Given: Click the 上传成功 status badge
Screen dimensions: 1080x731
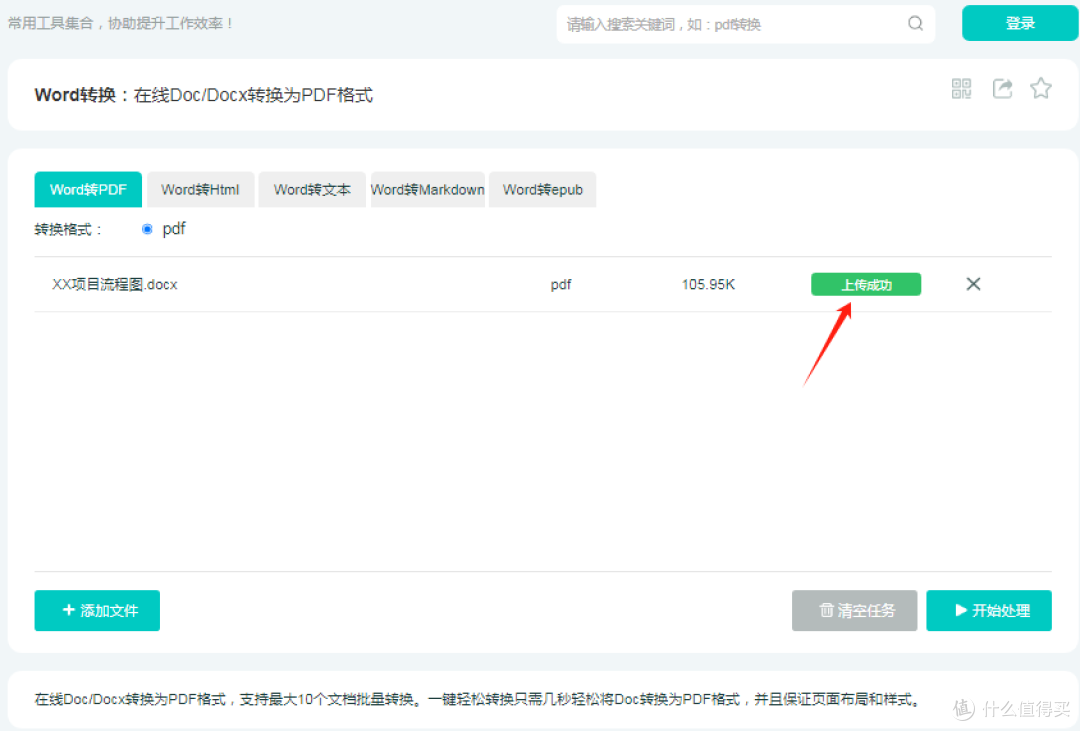Looking at the screenshot, I should pos(866,285).
